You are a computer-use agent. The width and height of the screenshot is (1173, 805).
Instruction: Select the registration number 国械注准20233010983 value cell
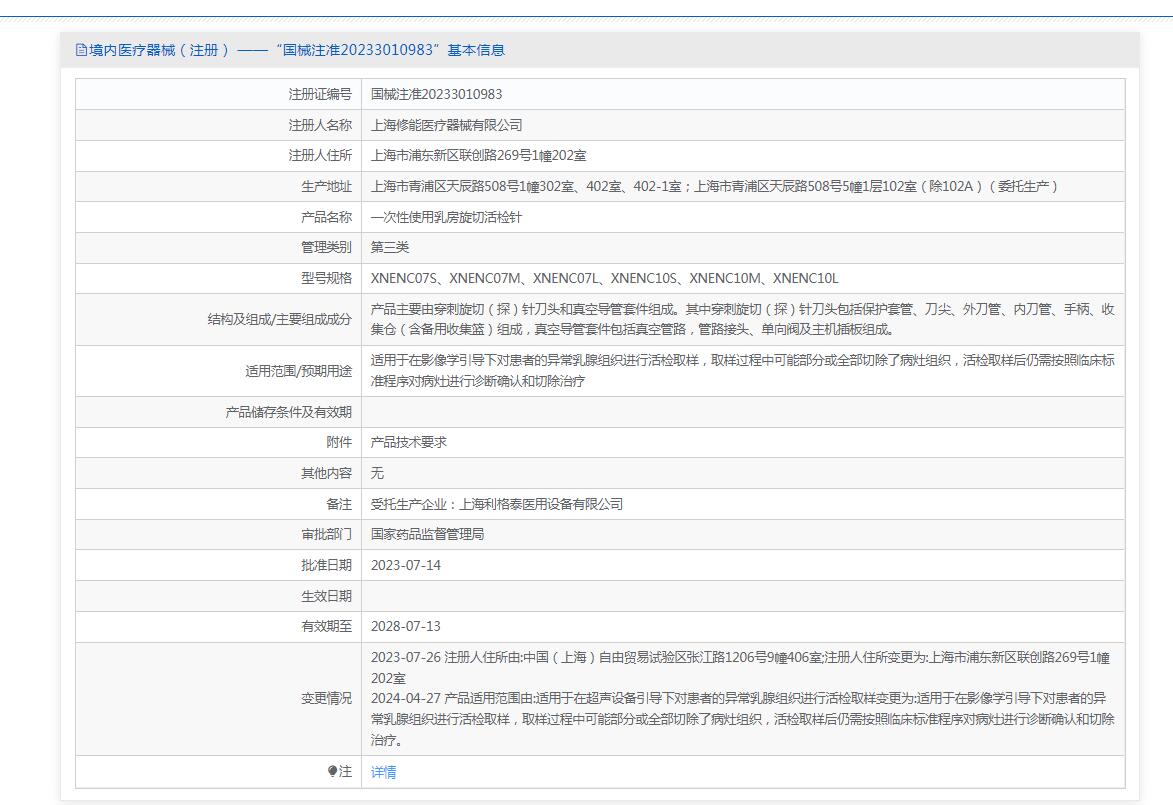pyautogui.click(x=436, y=94)
